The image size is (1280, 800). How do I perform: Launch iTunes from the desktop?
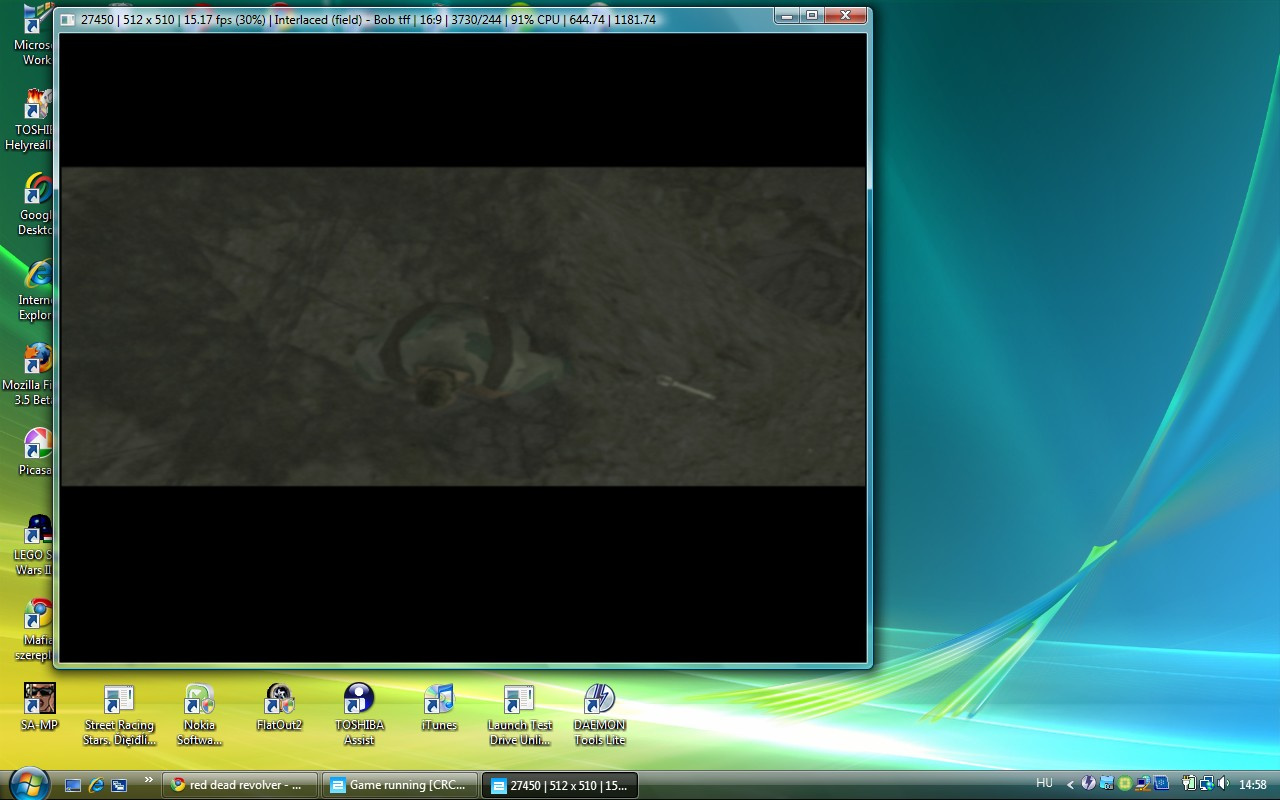pyautogui.click(x=439, y=707)
